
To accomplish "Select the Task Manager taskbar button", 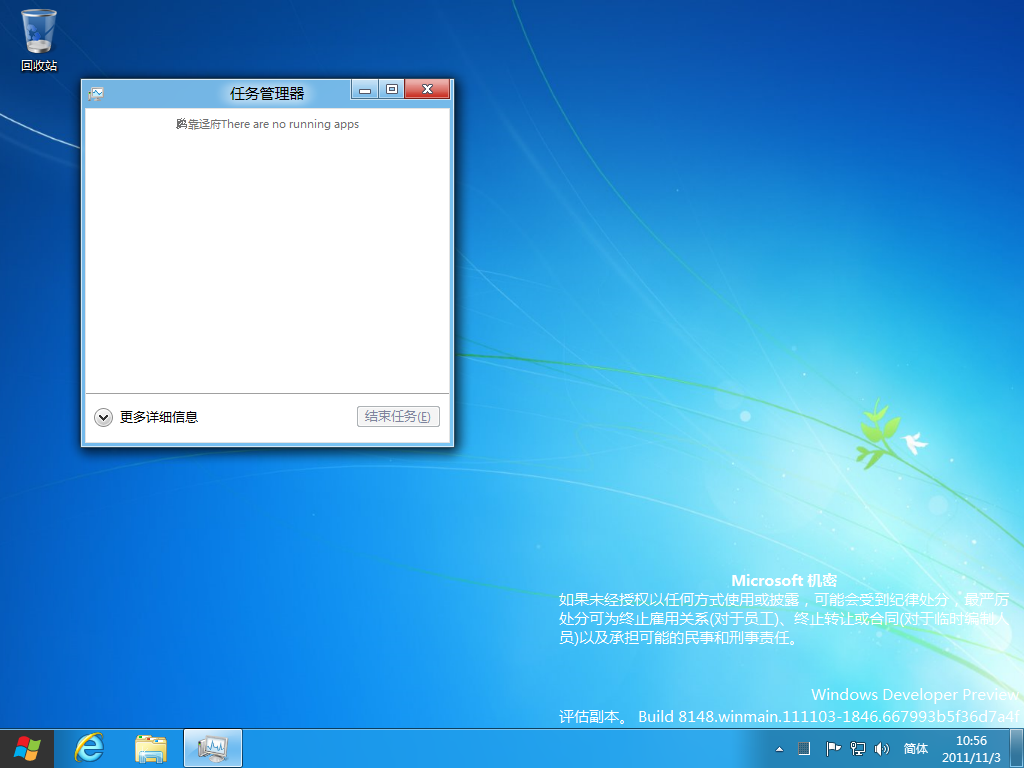I will 213,748.
